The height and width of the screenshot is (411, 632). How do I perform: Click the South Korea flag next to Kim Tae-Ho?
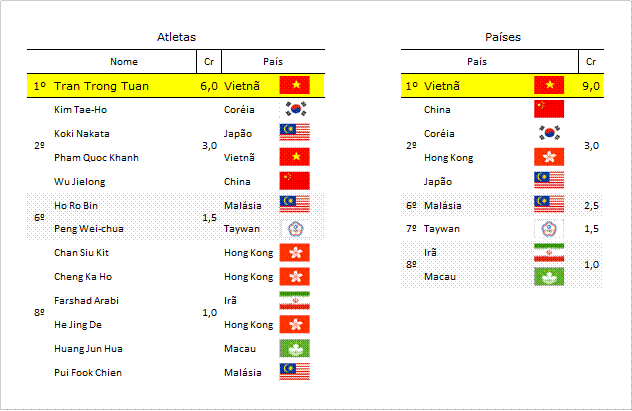[x=295, y=109]
